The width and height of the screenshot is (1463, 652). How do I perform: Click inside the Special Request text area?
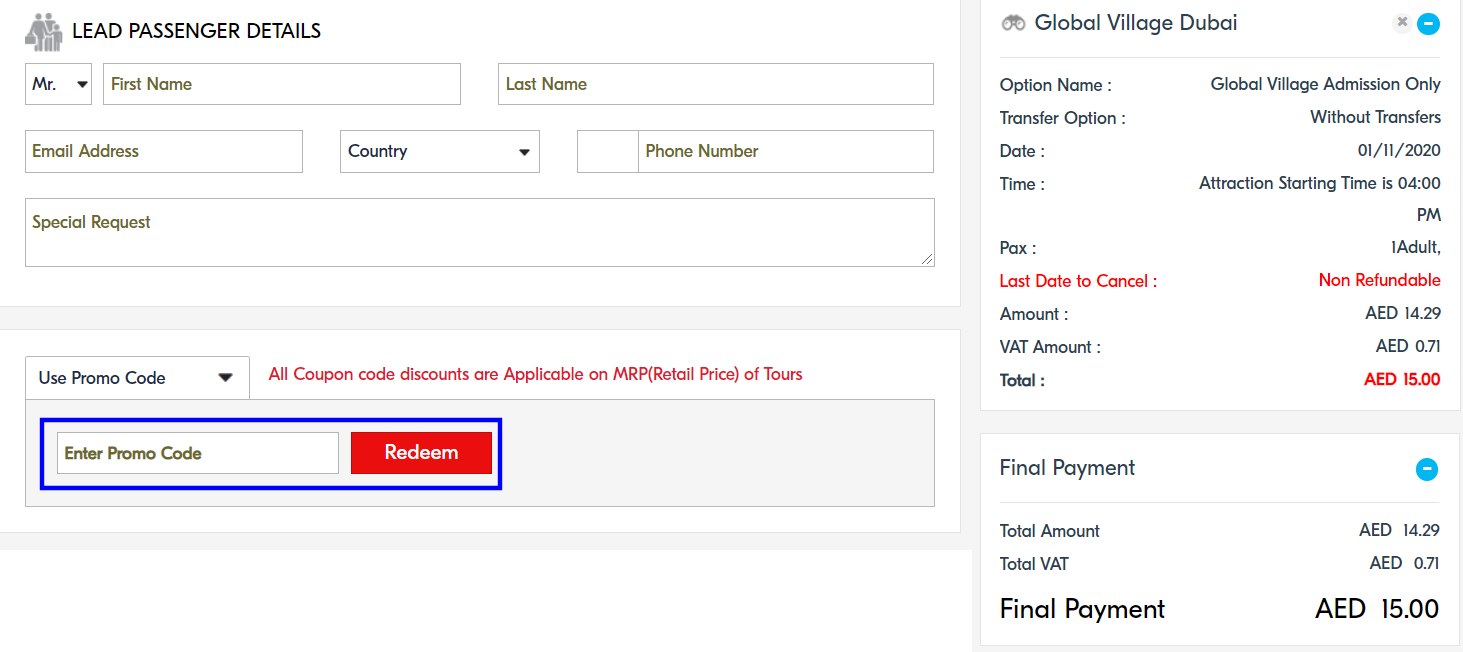coord(479,232)
